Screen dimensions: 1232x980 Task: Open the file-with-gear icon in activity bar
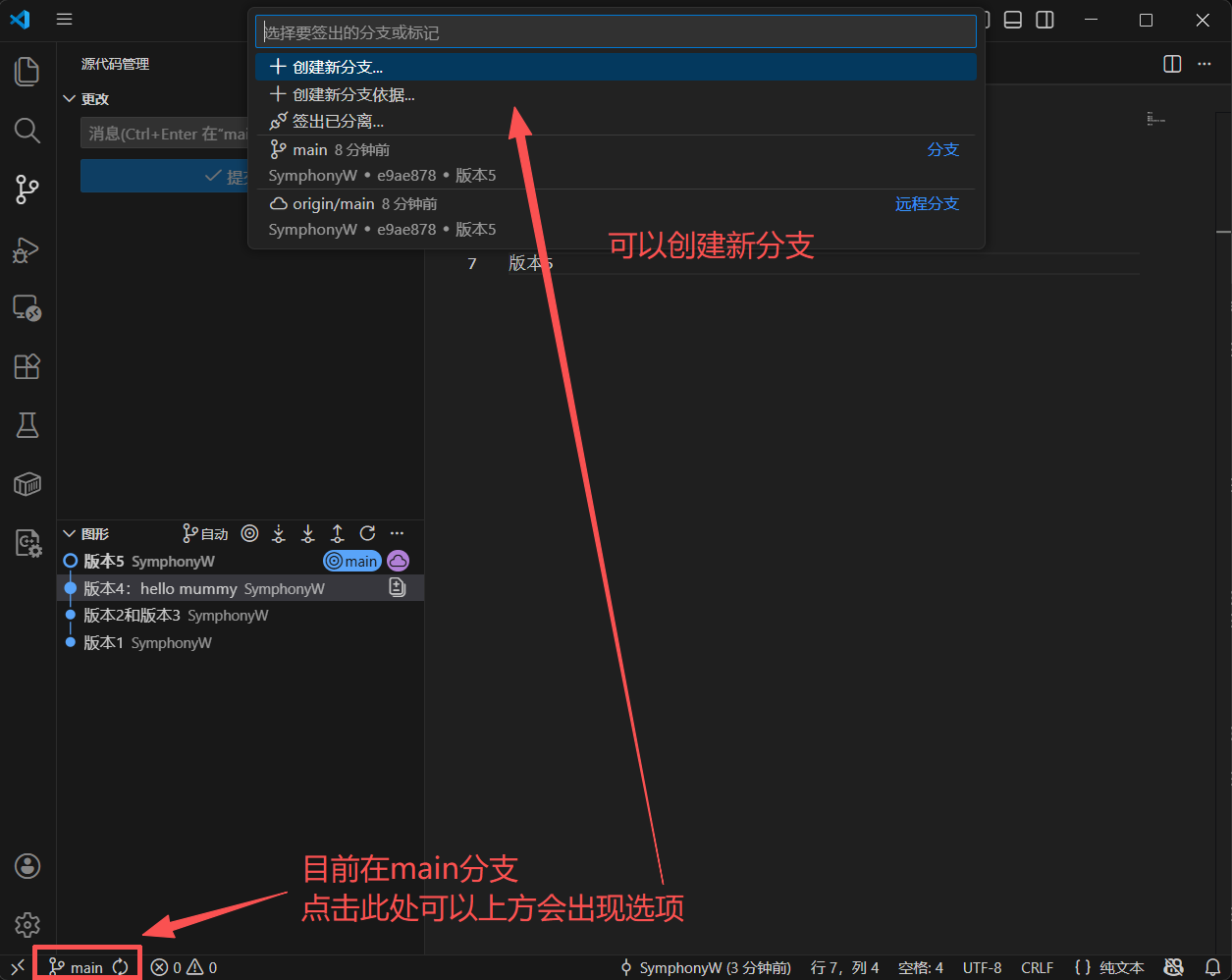(27, 542)
